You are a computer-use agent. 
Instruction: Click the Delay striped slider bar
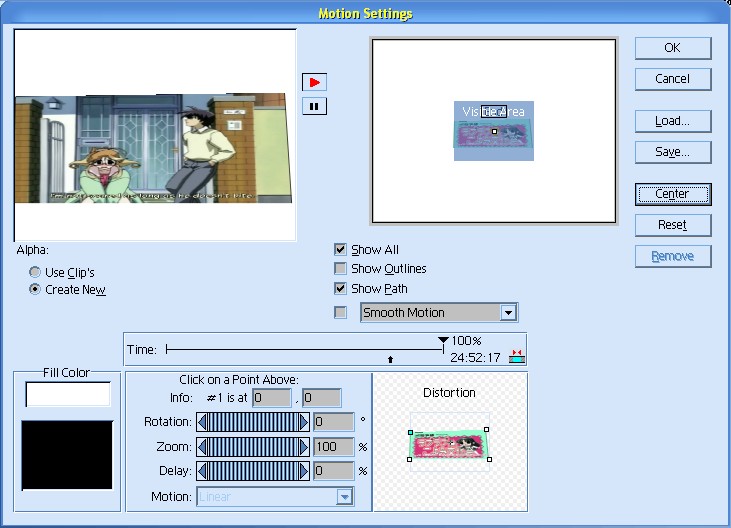(x=253, y=471)
